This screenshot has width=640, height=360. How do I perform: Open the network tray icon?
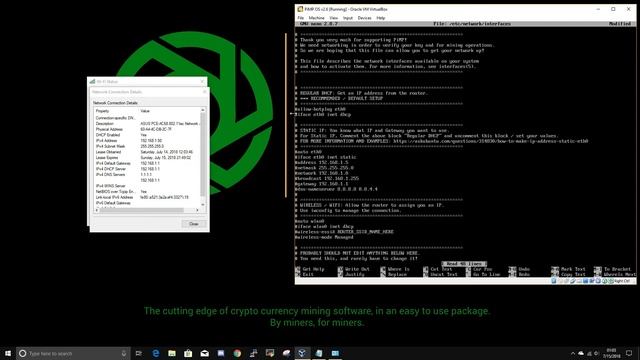pyautogui.click(x=589, y=353)
